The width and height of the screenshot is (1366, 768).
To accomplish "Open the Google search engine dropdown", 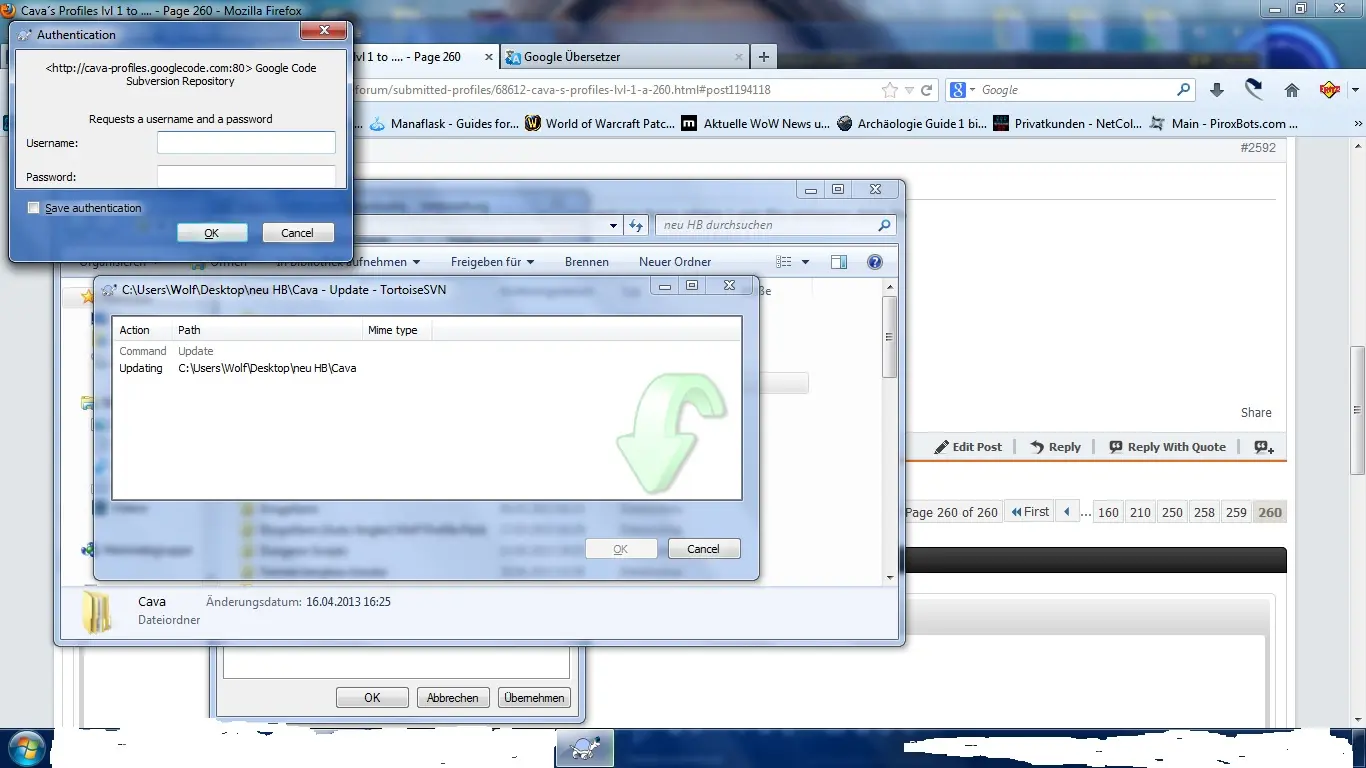I will click(x=962, y=90).
